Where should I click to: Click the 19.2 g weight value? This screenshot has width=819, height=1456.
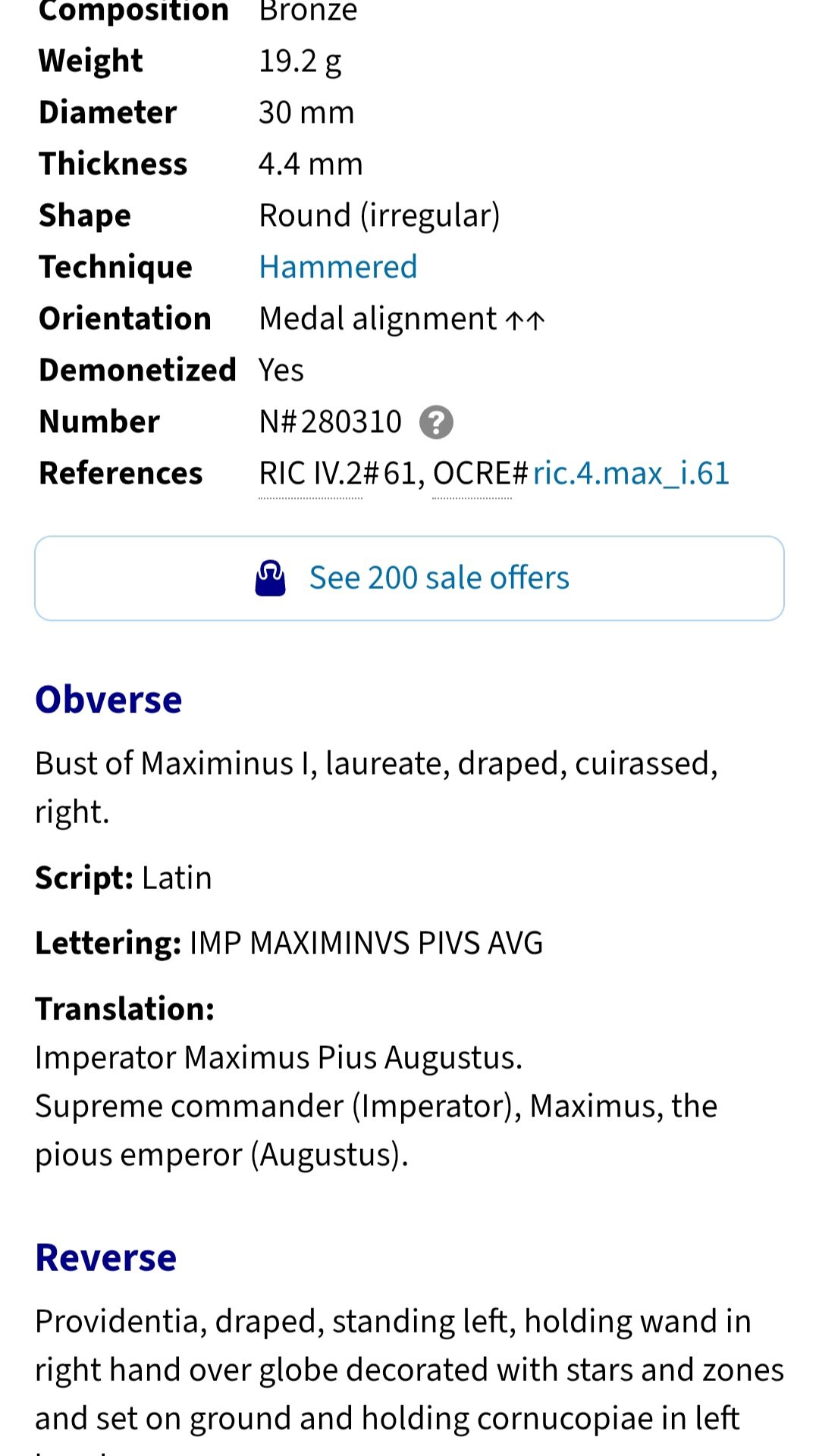(300, 61)
